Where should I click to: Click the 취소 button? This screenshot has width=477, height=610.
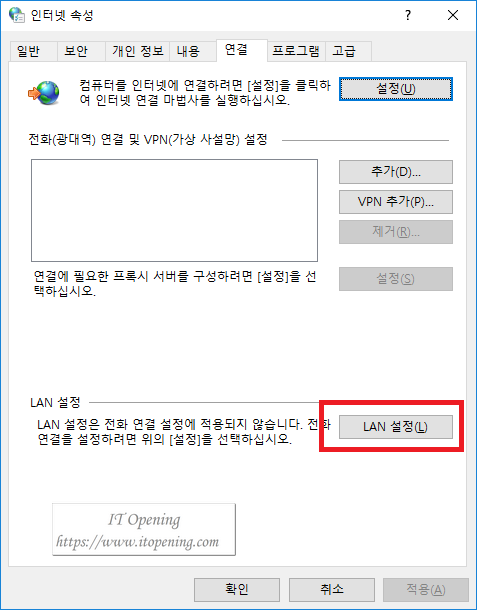[x=331, y=589]
